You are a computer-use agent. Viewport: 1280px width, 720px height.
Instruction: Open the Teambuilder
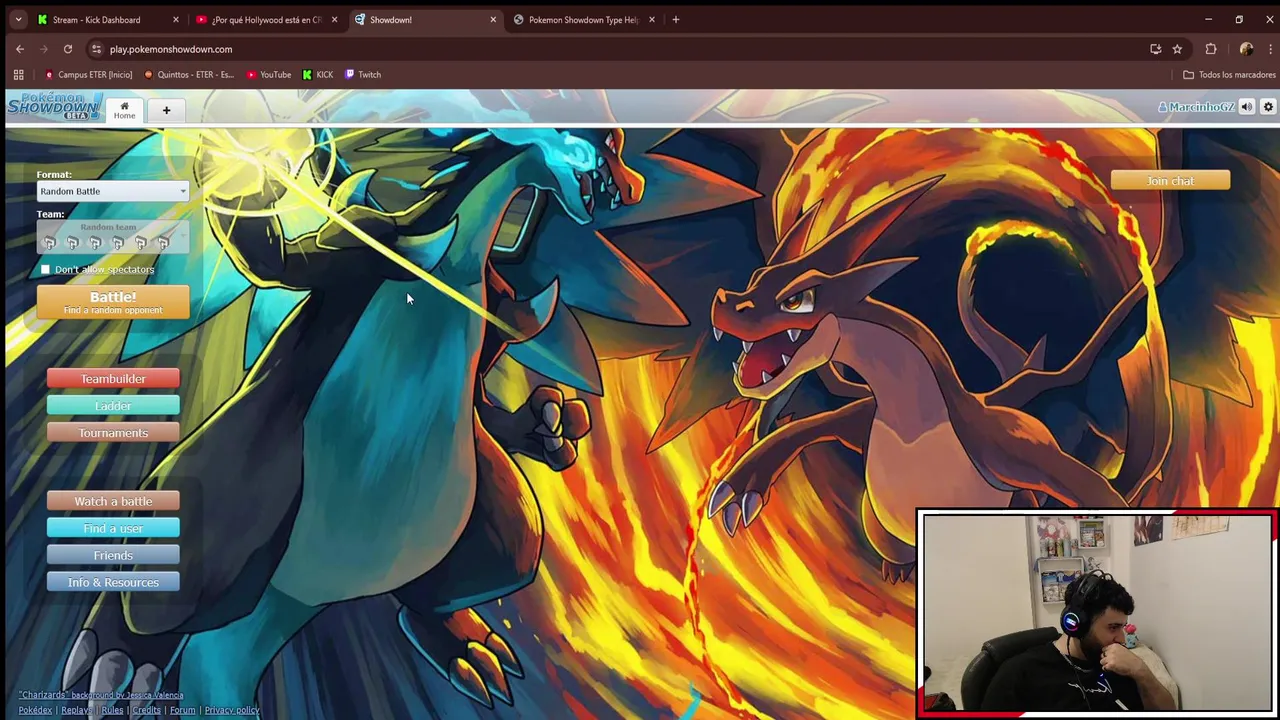(x=113, y=379)
